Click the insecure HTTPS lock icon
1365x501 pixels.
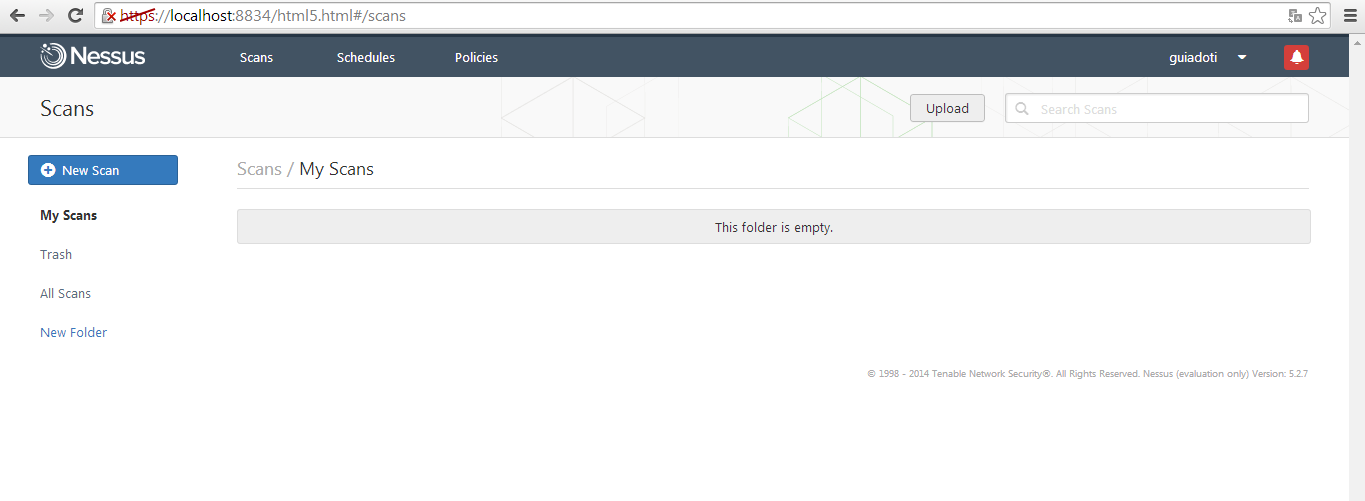(x=109, y=16)
